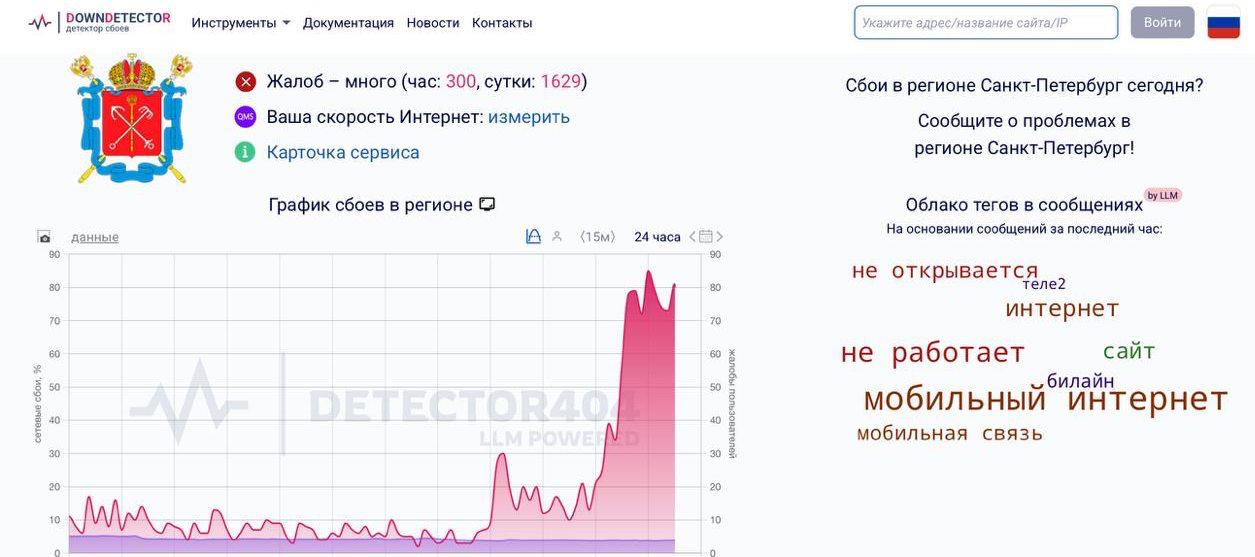Open the Документация menu item
Viewport: 1255px width, 557px height.
(348, 23)
